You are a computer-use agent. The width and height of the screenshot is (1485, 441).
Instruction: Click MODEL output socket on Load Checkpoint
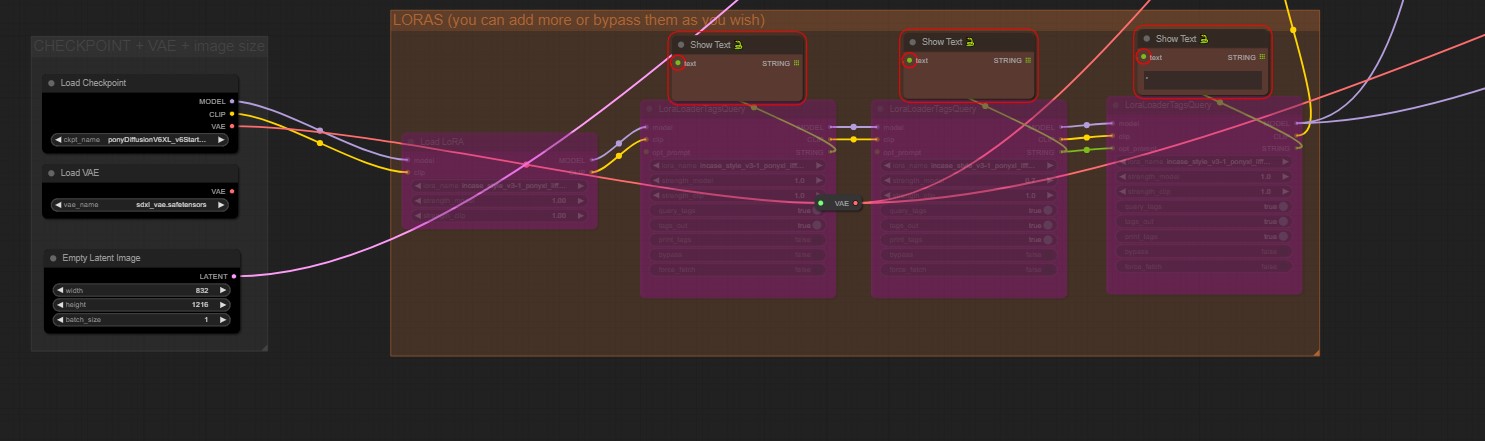[x=232, y=101]
